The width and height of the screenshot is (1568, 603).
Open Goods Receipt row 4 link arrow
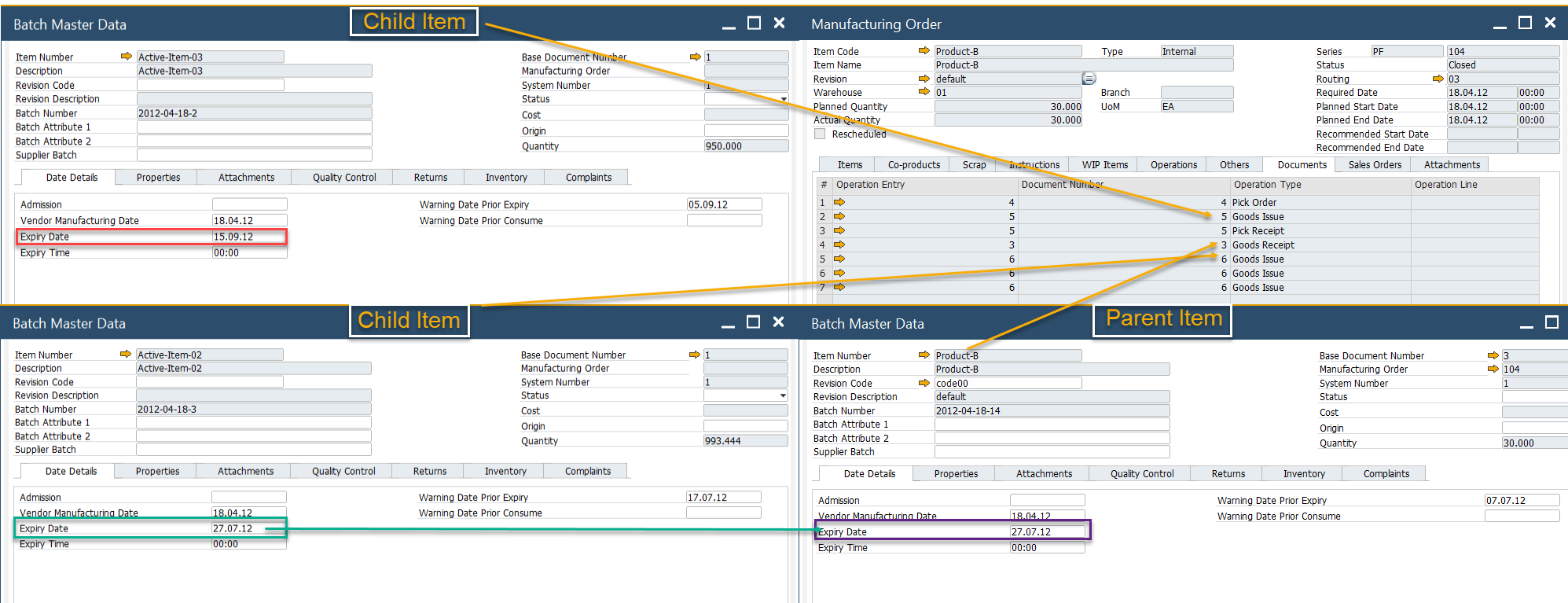[839, 245]
